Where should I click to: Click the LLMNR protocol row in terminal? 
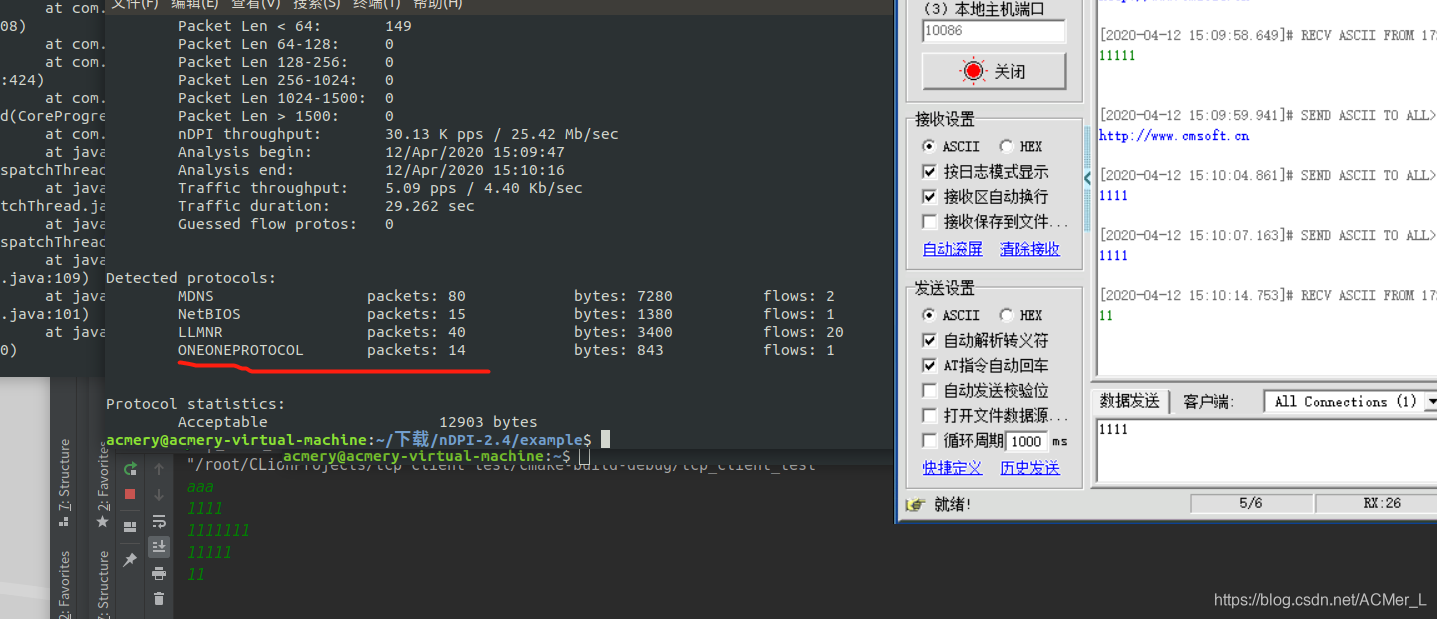click(510, 332)
